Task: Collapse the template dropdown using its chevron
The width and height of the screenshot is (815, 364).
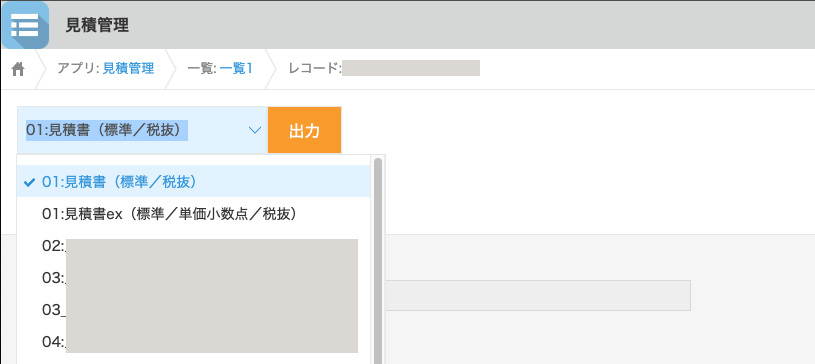Action: [255, 130]
